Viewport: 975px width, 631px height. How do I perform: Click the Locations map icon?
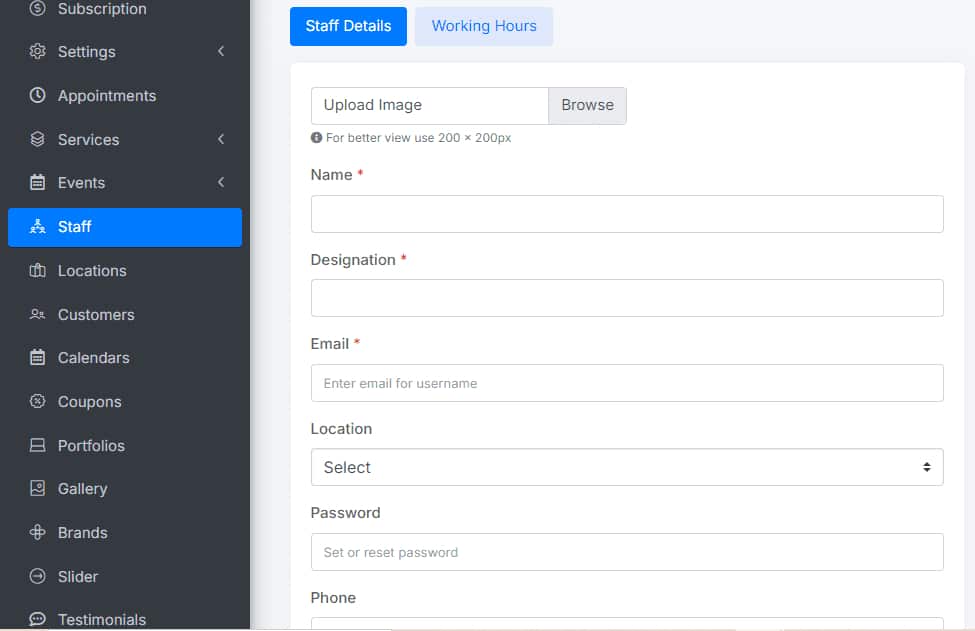pyautogui.click(x=38, y=271)
